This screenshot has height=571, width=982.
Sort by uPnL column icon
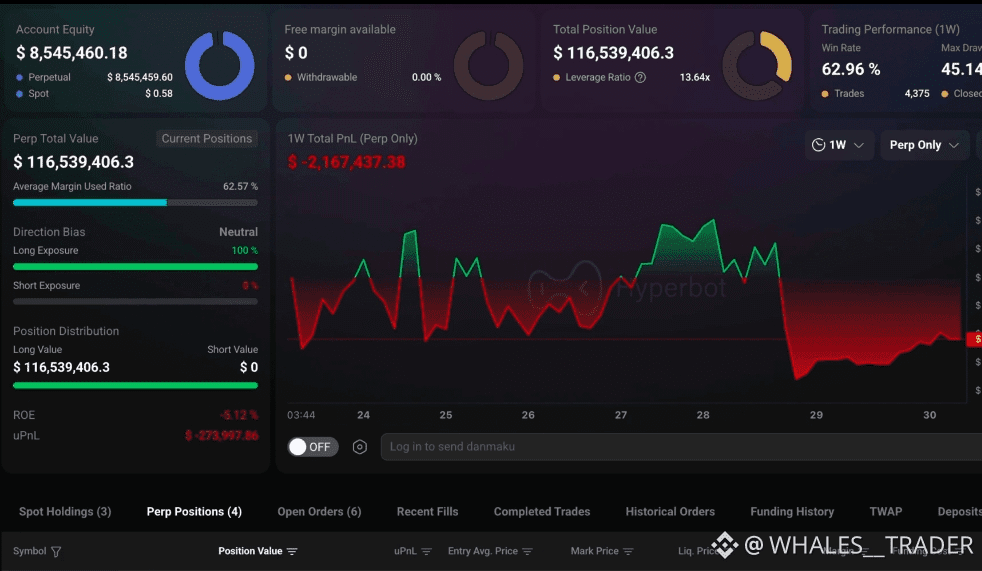coord(426,551)
